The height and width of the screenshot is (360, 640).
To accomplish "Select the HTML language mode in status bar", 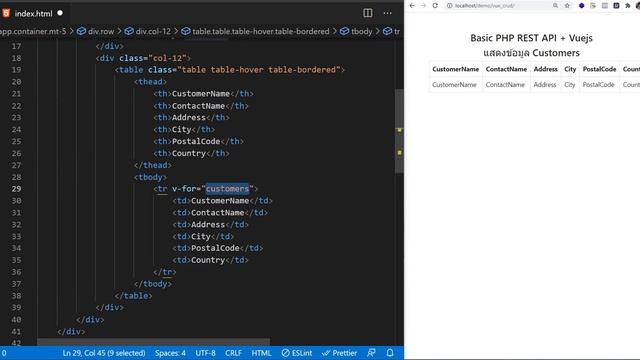I will coord(261,353).
